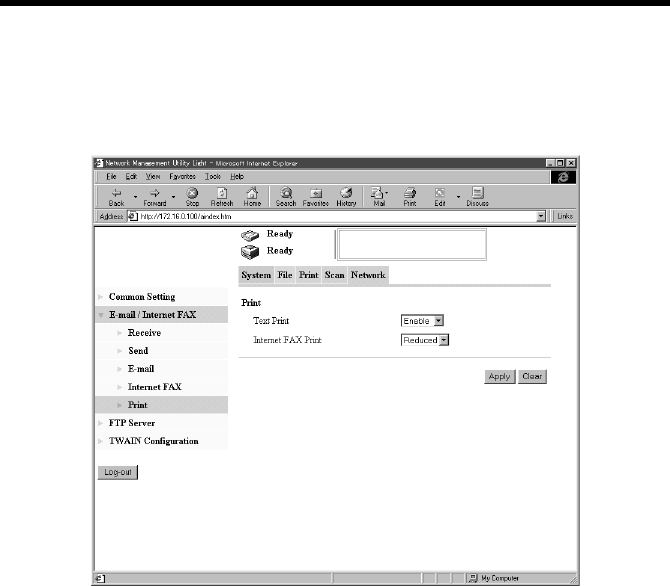
Task: Open the File menu
Action: point(111,177)
